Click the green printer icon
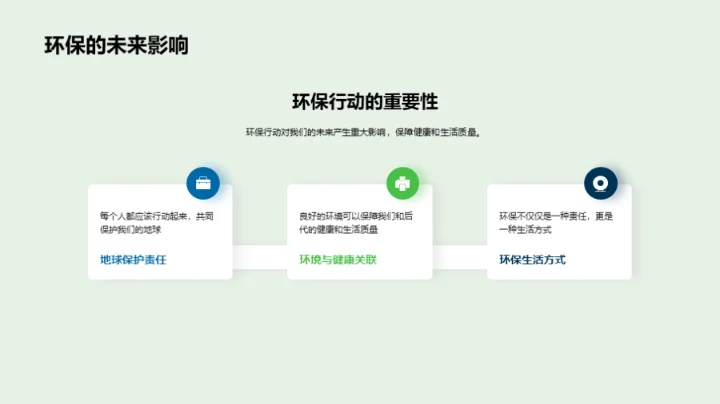Screen dimensions: 720x404 pos(403,183)
